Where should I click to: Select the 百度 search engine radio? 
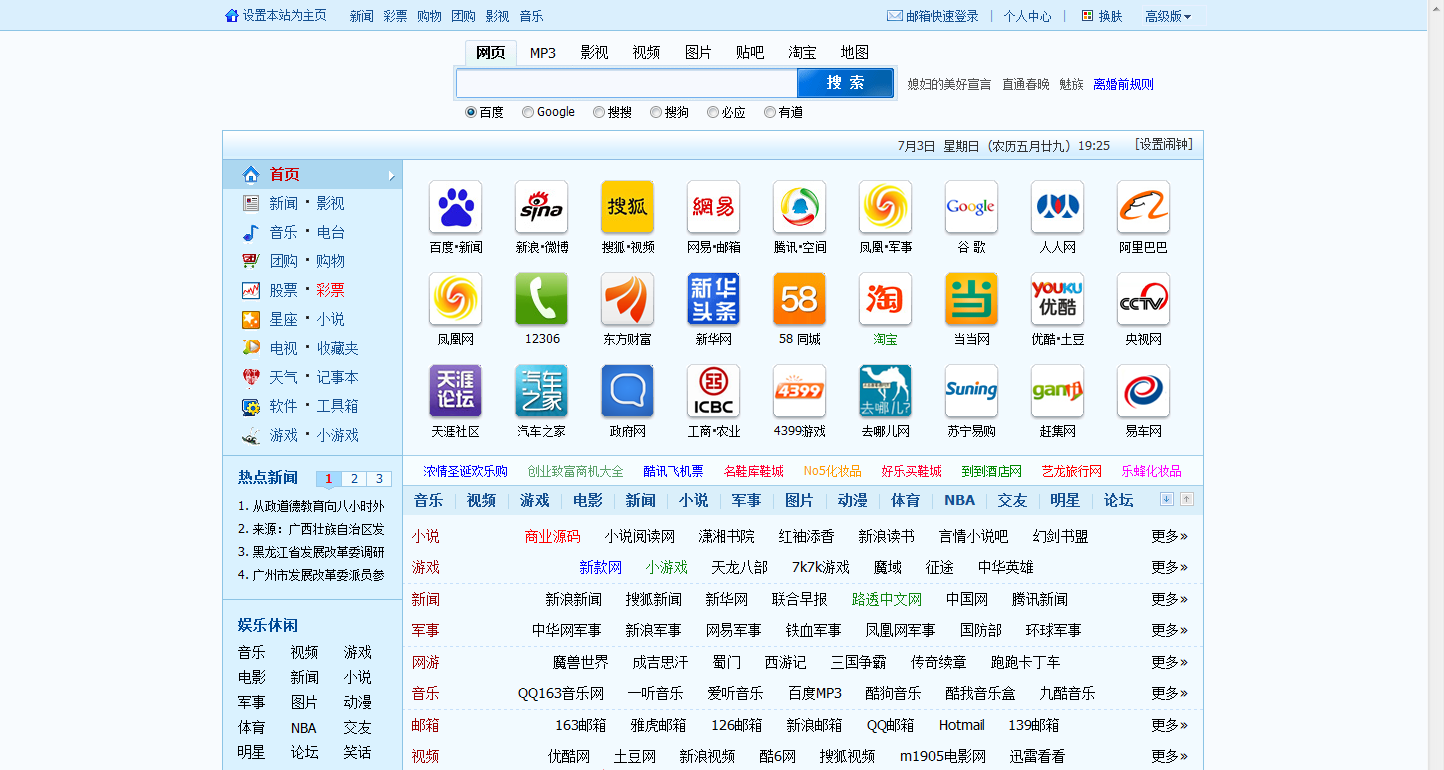(x=471, y=112)
